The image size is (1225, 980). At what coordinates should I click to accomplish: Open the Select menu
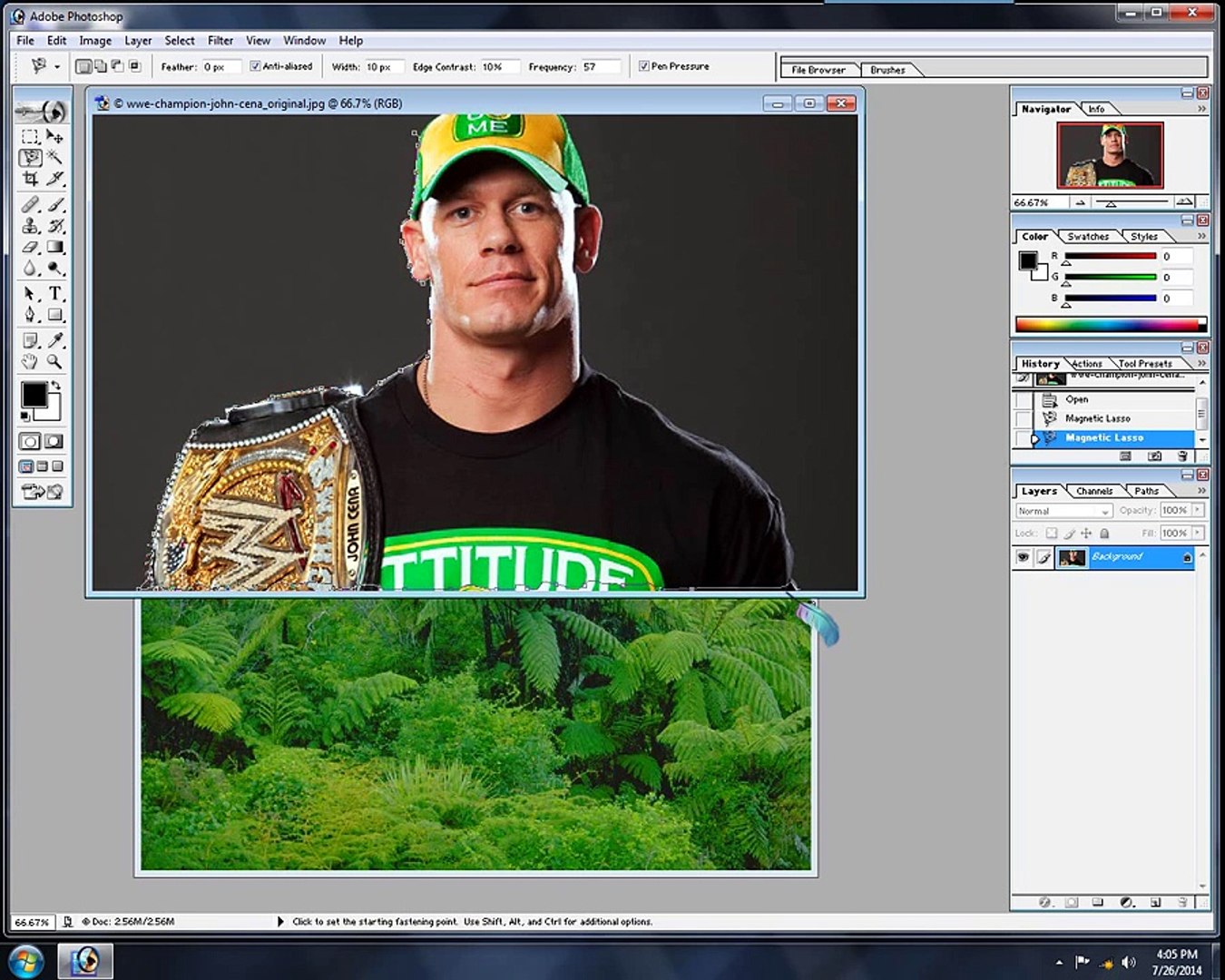point(180,41)
